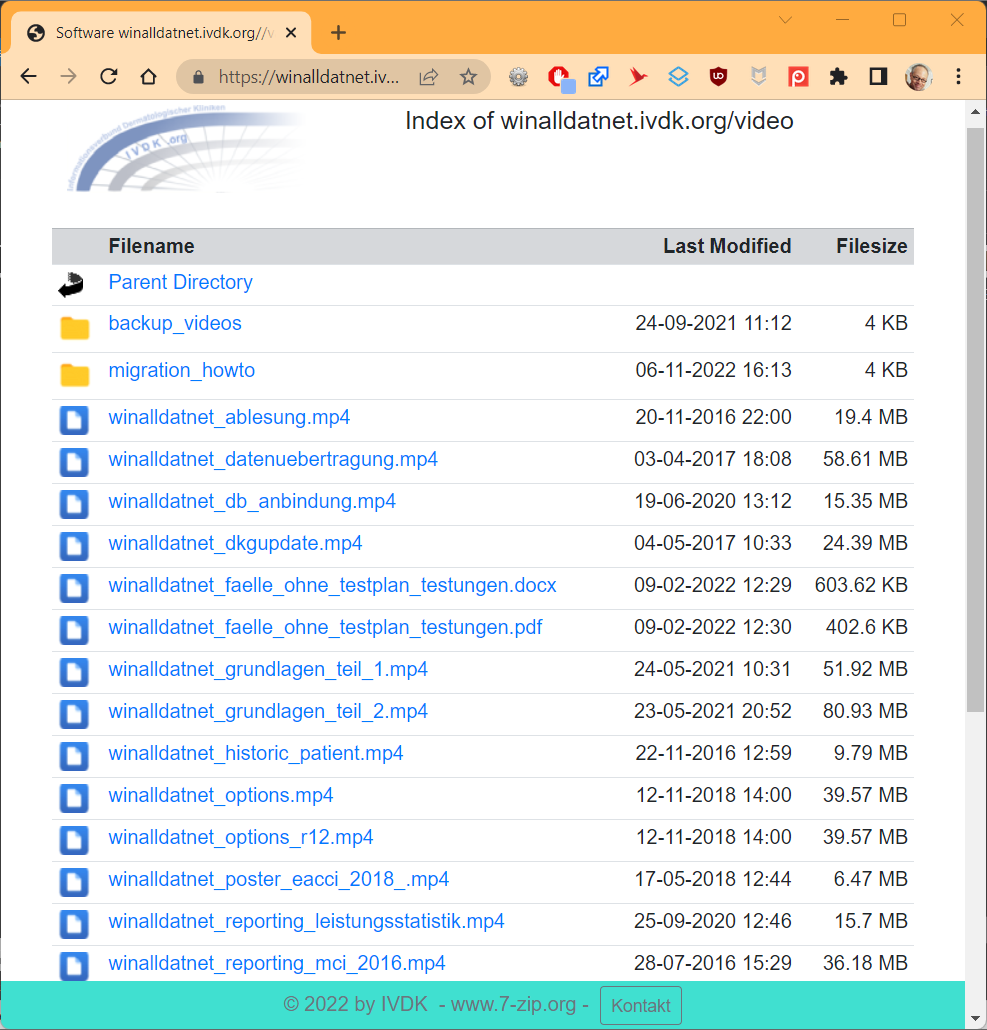Open a new browser tab
This screenshot has height=1030, width=987.
point(338,33)
